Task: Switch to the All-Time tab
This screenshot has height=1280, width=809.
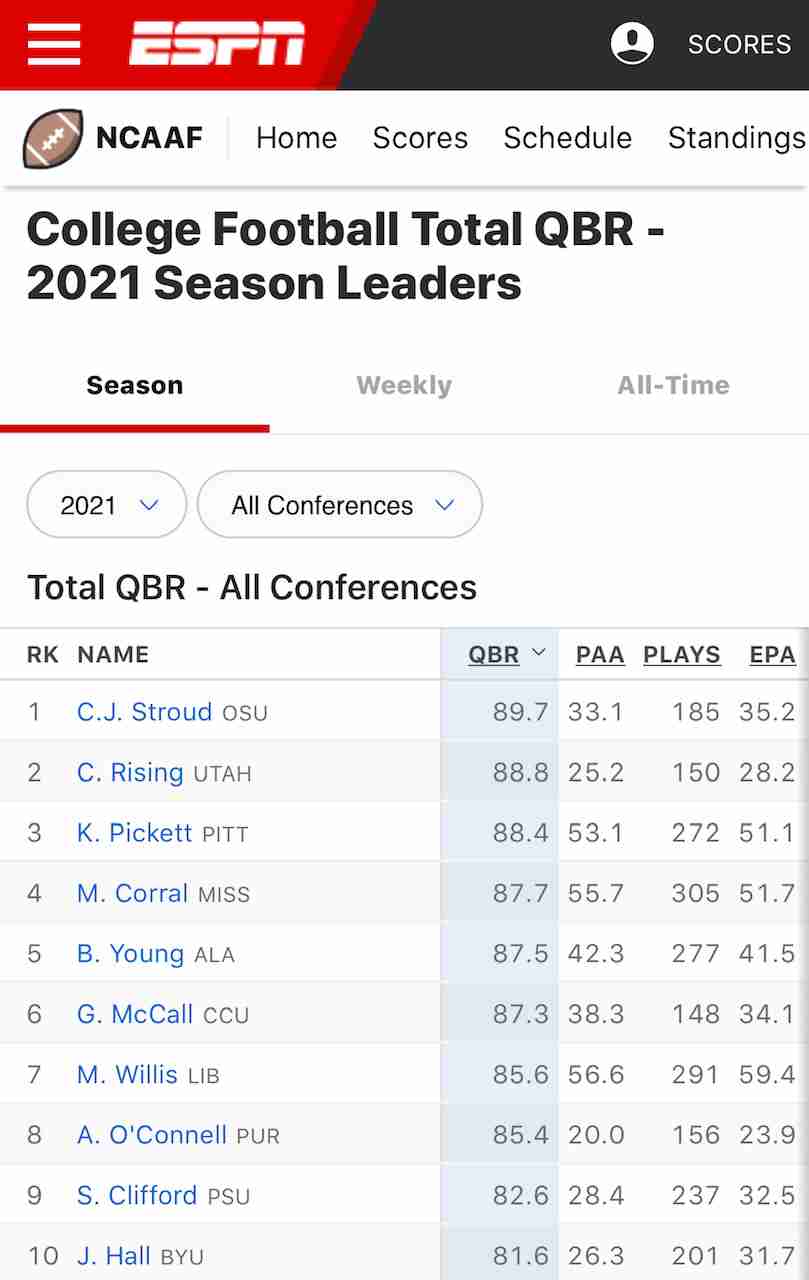Action: tap(673, 385)
